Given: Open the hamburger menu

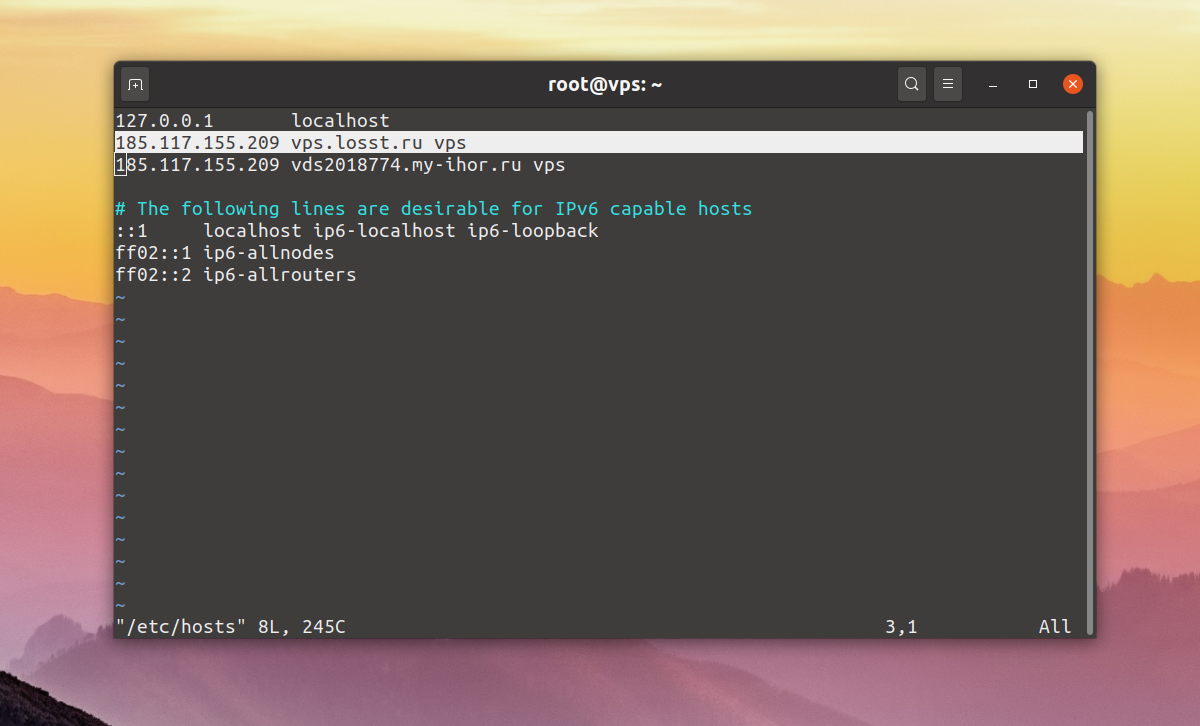Looking at the screenshot, I should click(948, 85).
